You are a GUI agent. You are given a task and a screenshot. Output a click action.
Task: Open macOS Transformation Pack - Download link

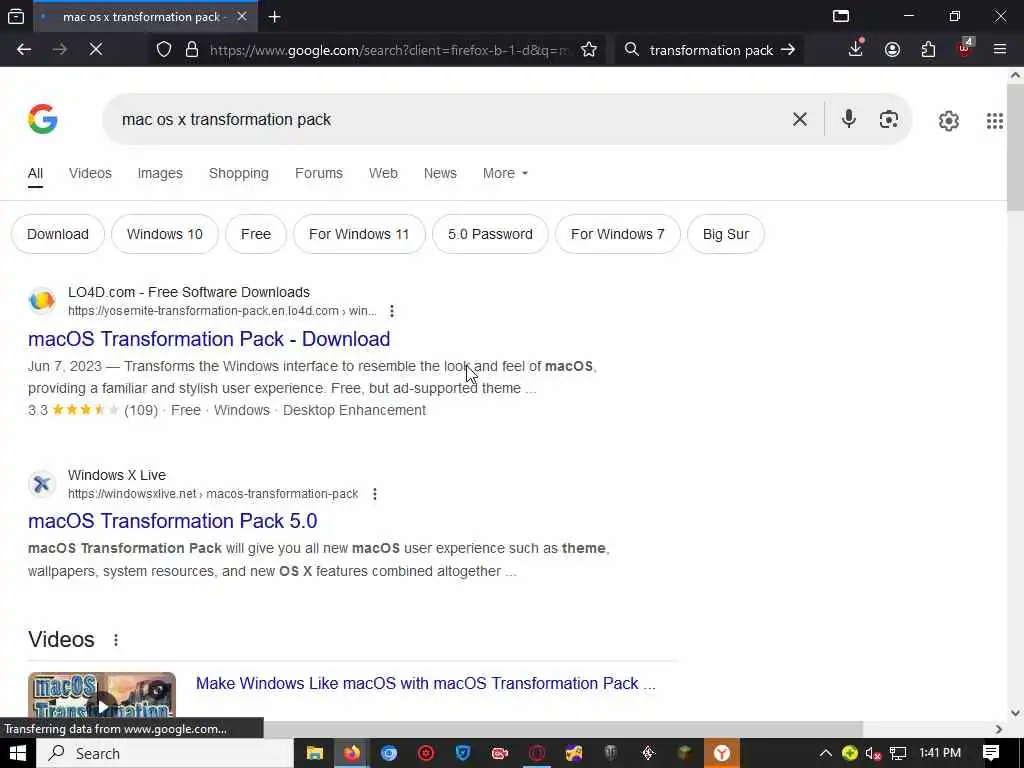209,339
